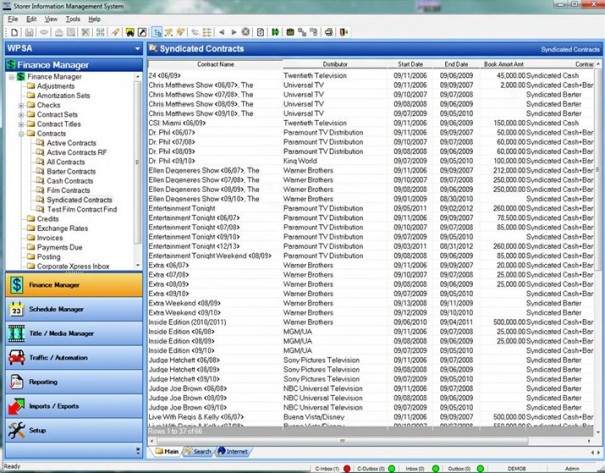Viewport: 605px width, 473px height.
Task: Click the green Outbox status indicator
Action: (480, 469)
